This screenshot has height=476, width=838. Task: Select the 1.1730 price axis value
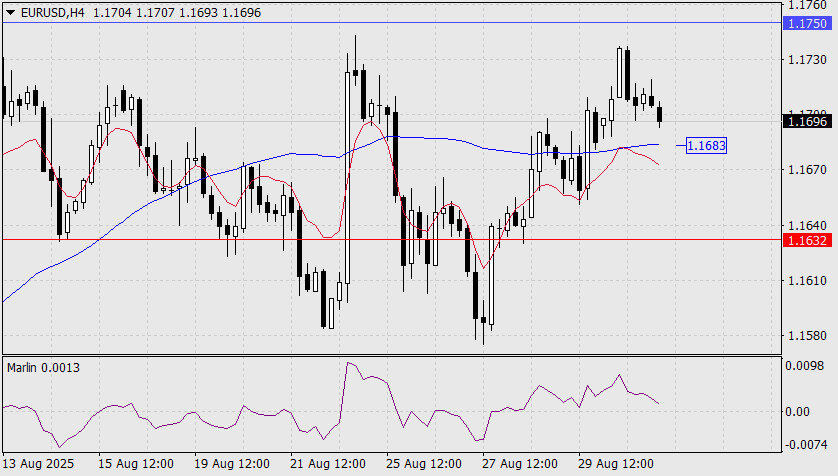[x=807, y=59]
